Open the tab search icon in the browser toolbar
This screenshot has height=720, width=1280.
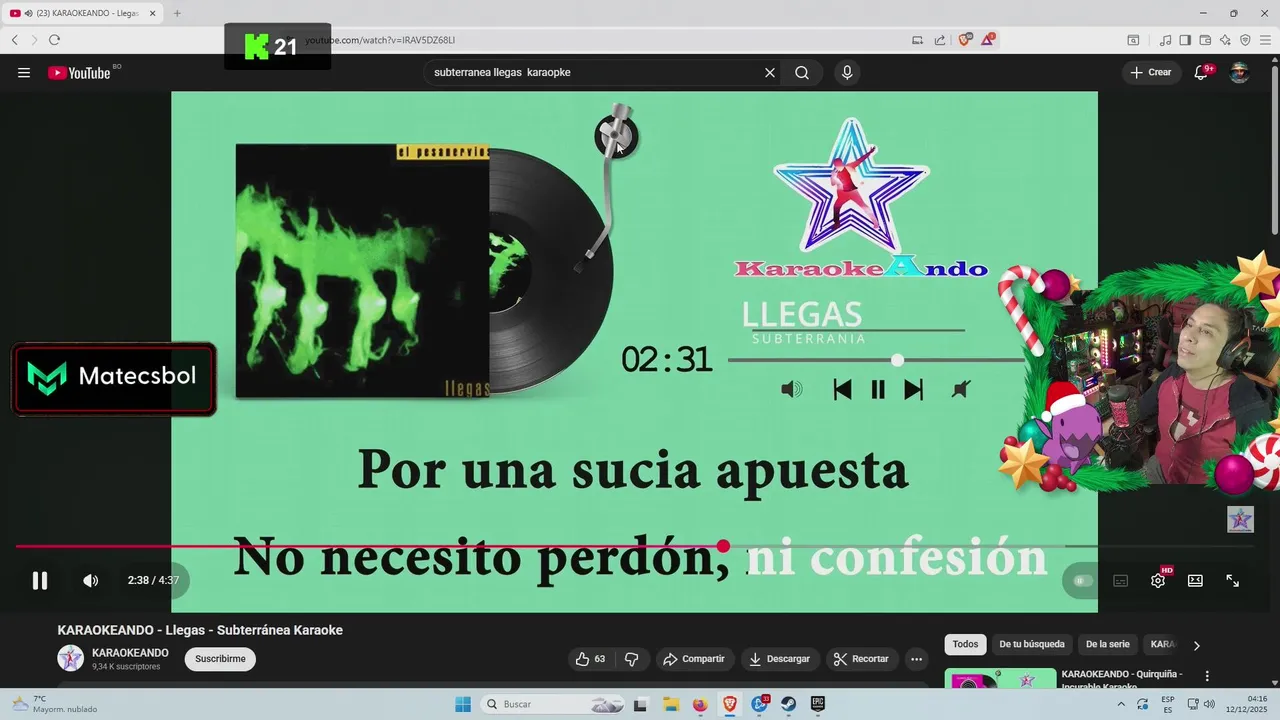1133,40
